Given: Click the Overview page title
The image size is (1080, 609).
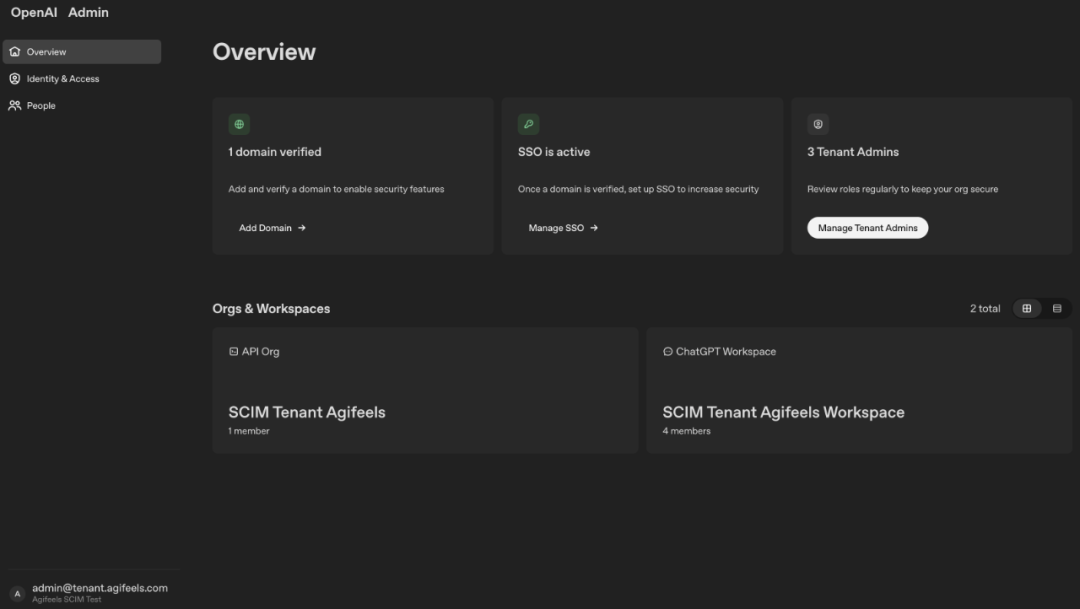Looking at the screenshot, I should point(264,52).
